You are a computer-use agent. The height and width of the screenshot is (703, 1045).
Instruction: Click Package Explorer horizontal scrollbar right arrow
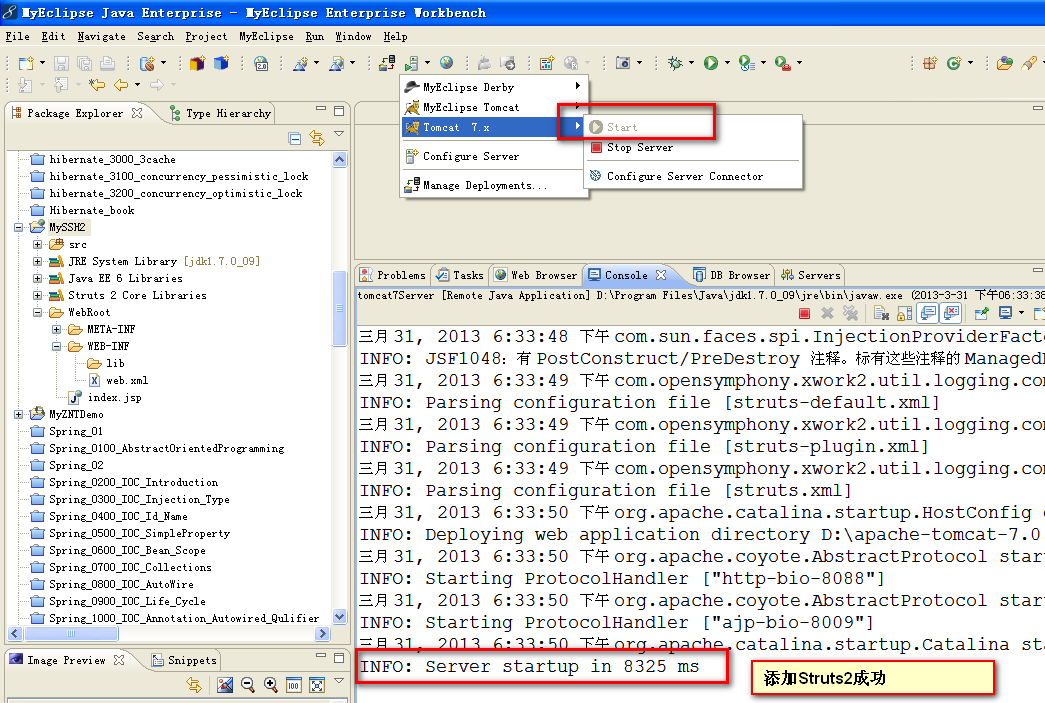pyautogui.click(x=323, y=633)
